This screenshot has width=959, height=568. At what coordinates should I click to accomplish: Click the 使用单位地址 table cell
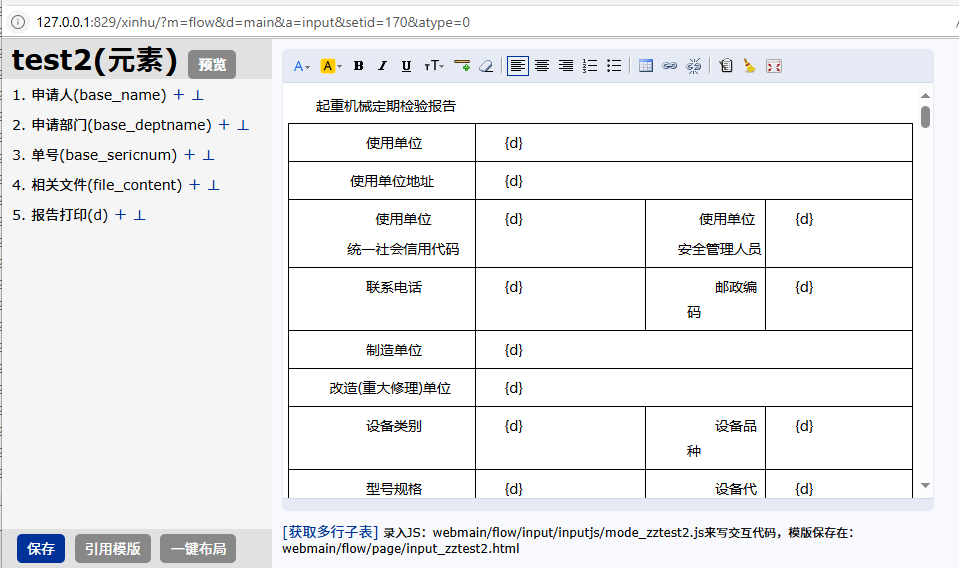point(382,181)
